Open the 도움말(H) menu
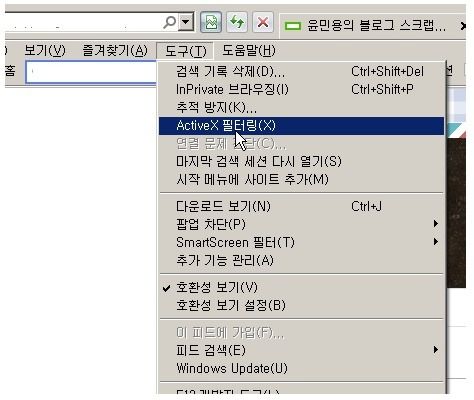This screenshot has width=474, height=400. point(249,51)
